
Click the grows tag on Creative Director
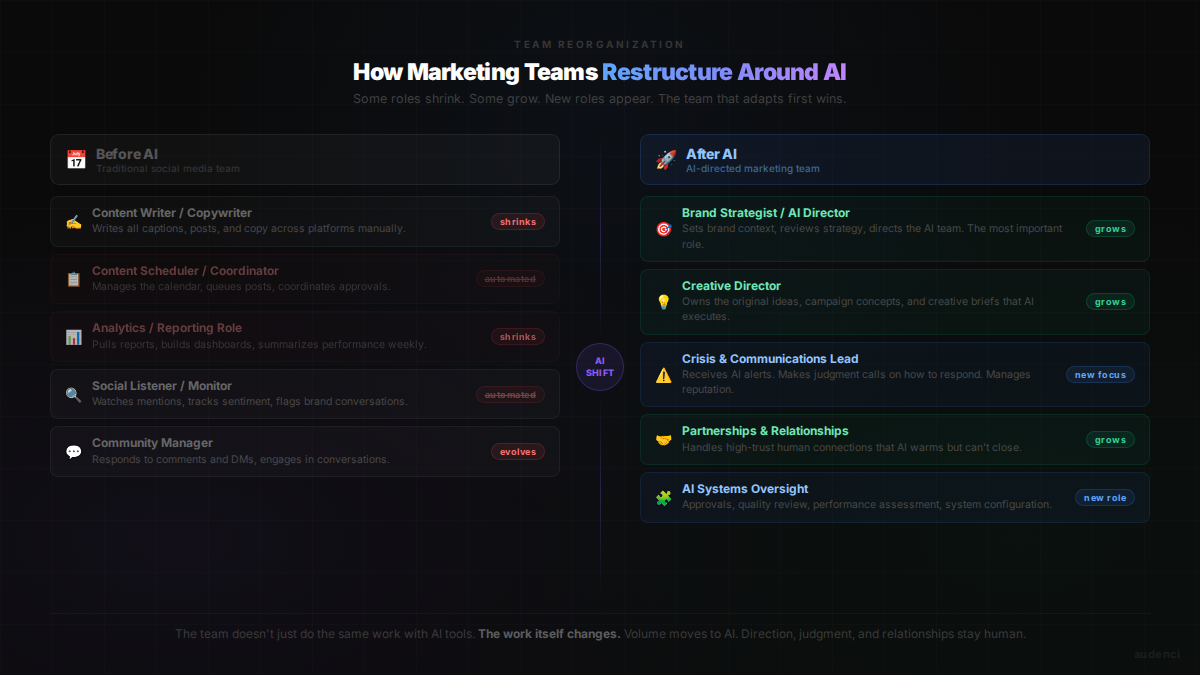(x=1110, y=302)
